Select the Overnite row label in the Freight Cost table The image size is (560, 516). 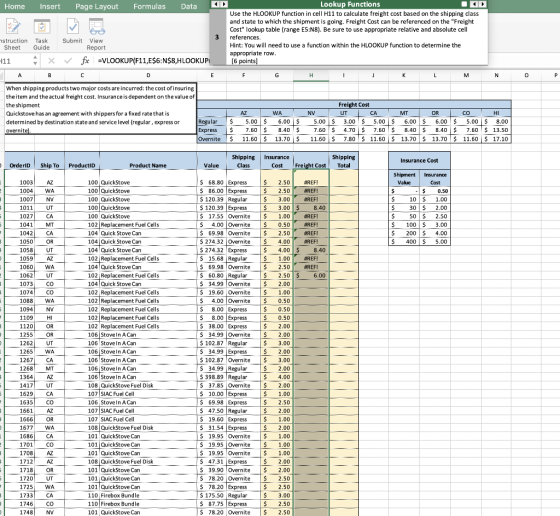tap(212, 139)
